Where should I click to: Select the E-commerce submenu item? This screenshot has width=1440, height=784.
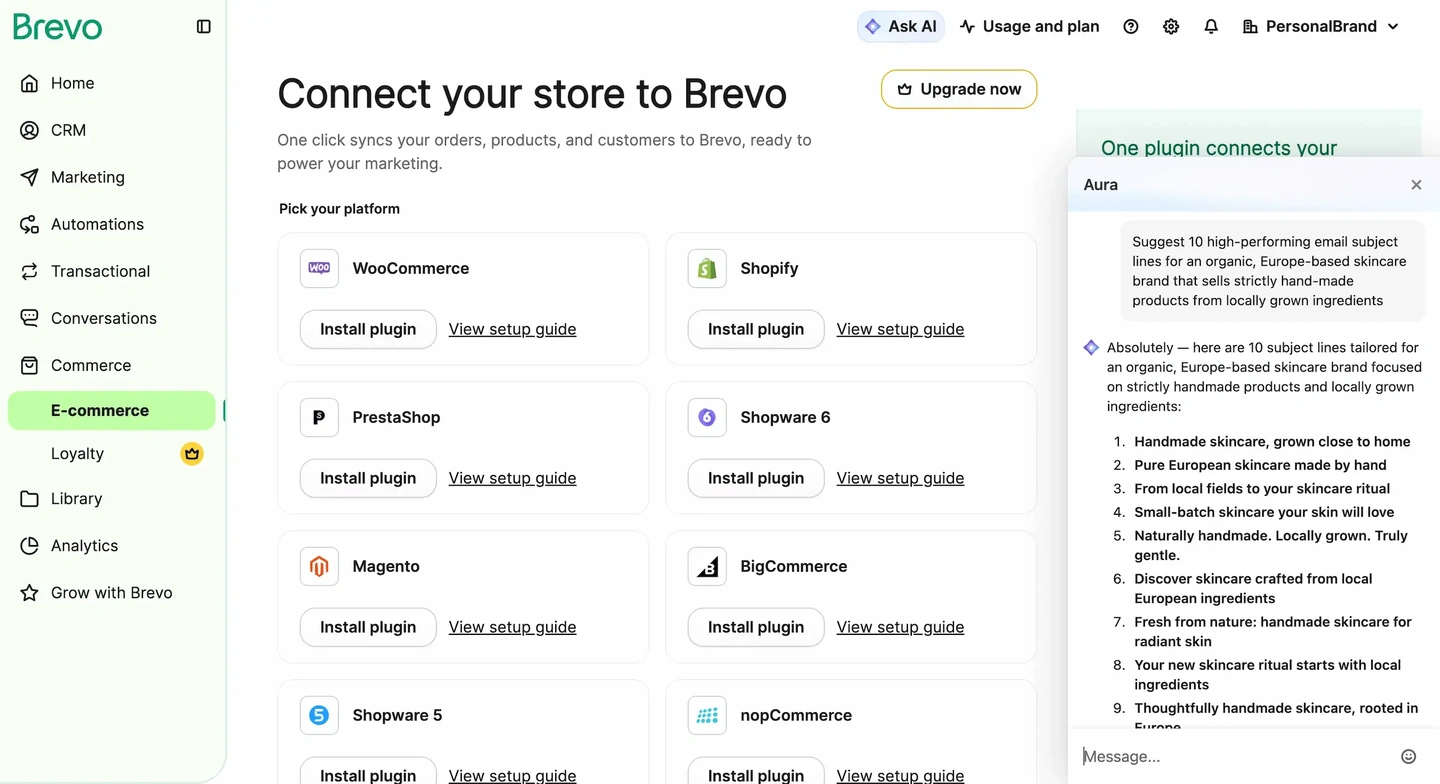click(x=112, y=411)
